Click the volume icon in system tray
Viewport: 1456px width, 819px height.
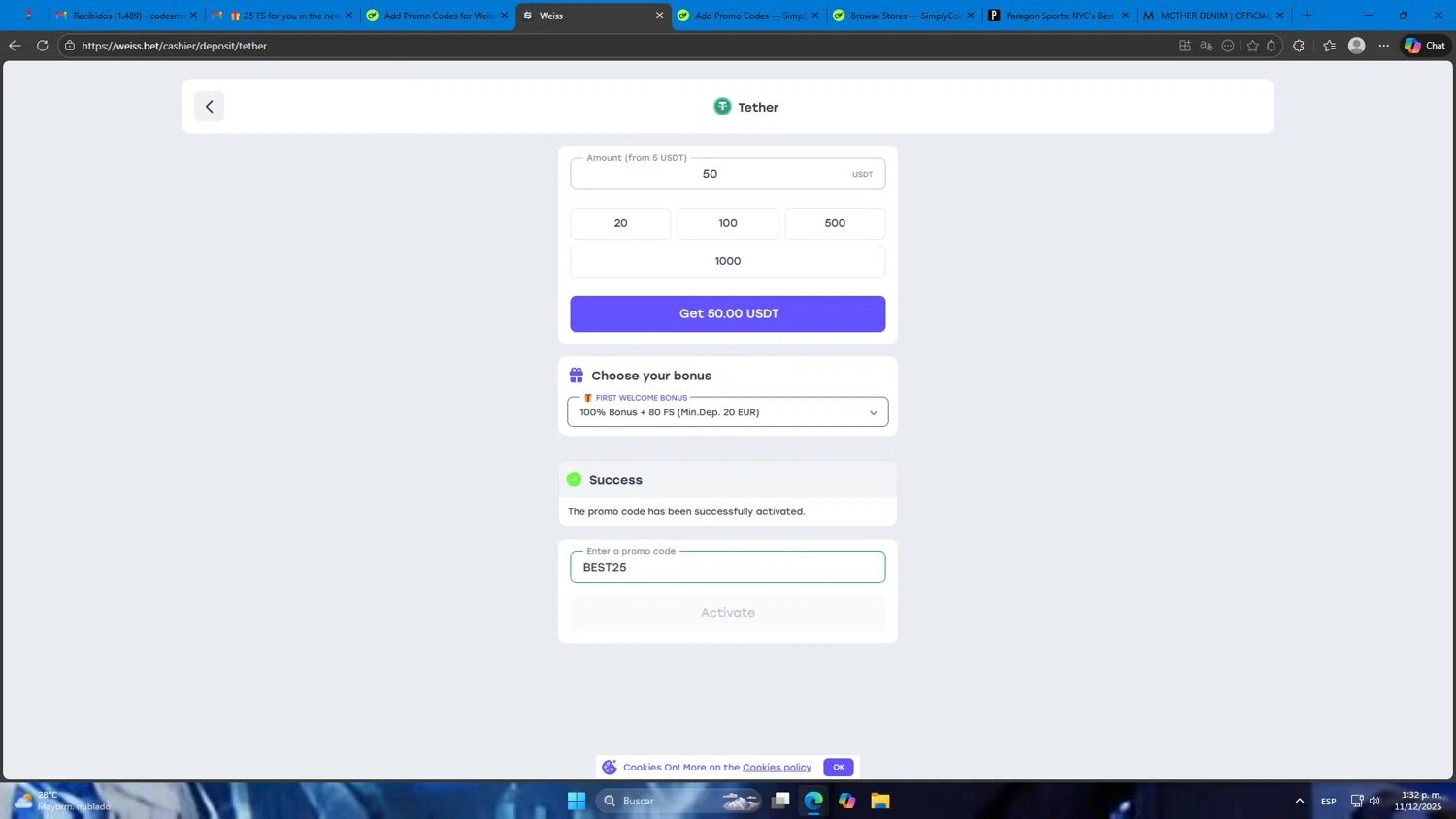pyautogui.click(x=1374, y=801)
